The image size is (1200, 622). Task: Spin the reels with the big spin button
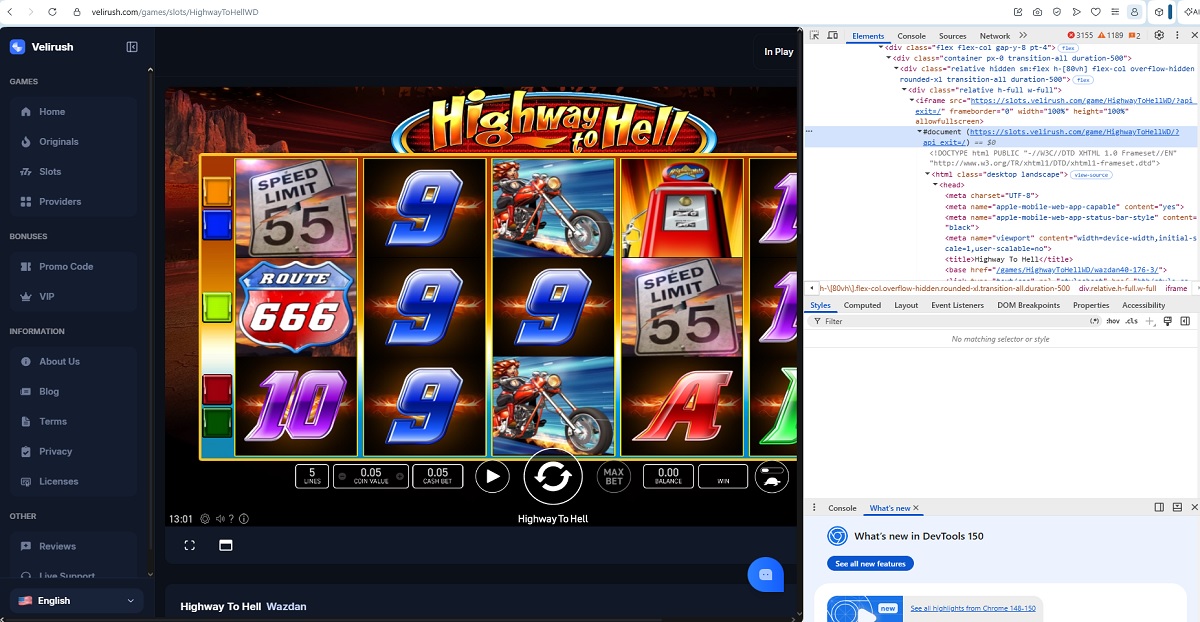coord(553,476)
